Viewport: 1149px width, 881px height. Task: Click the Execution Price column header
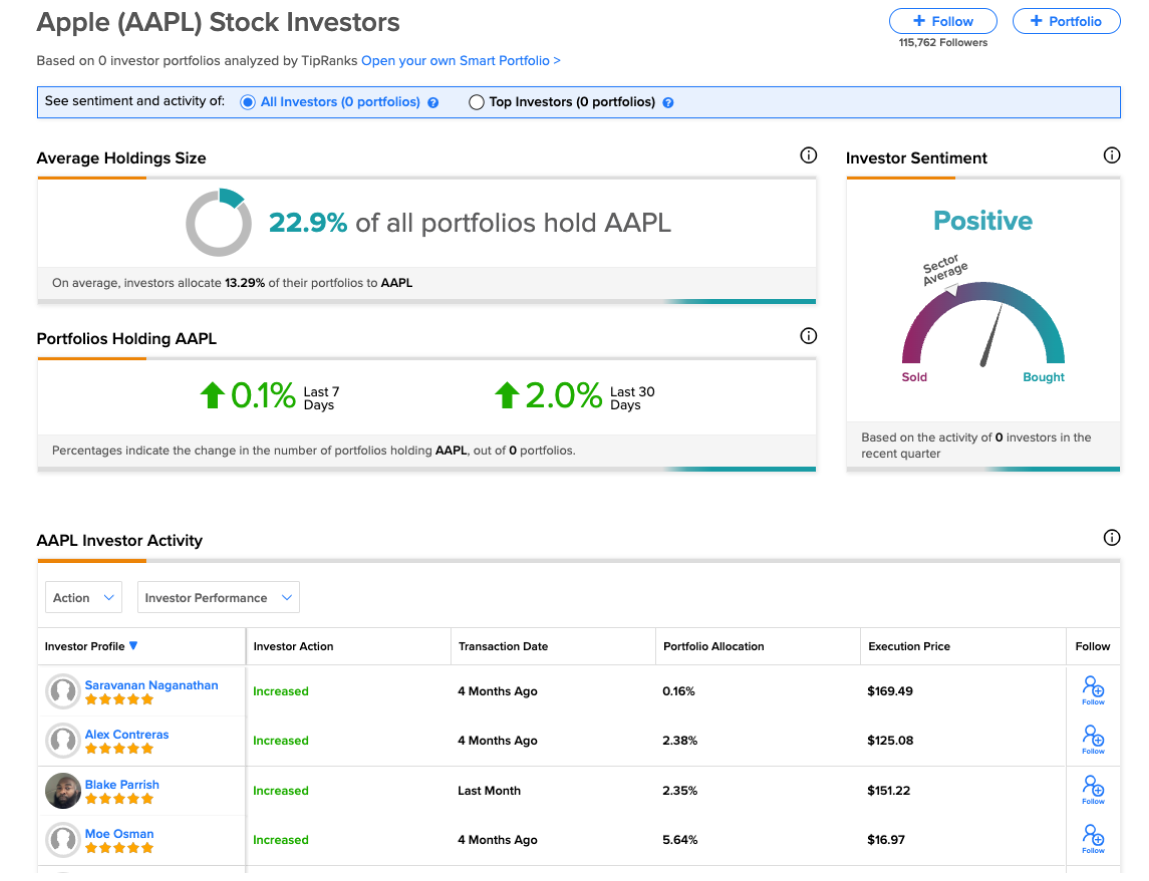pyautogui.click(x=909, y=646)
